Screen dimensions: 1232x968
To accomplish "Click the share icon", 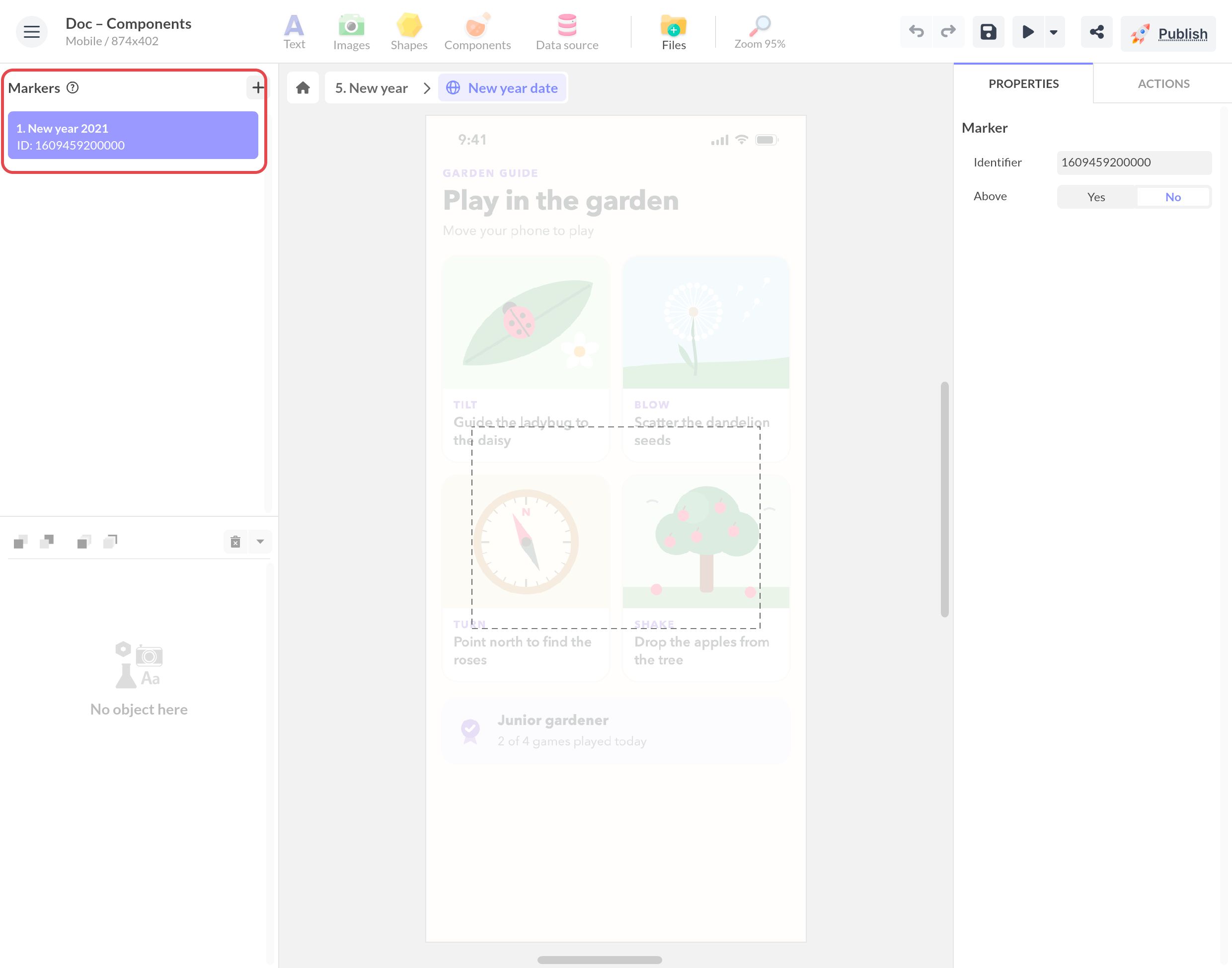I will click(x=1096, y=32).
